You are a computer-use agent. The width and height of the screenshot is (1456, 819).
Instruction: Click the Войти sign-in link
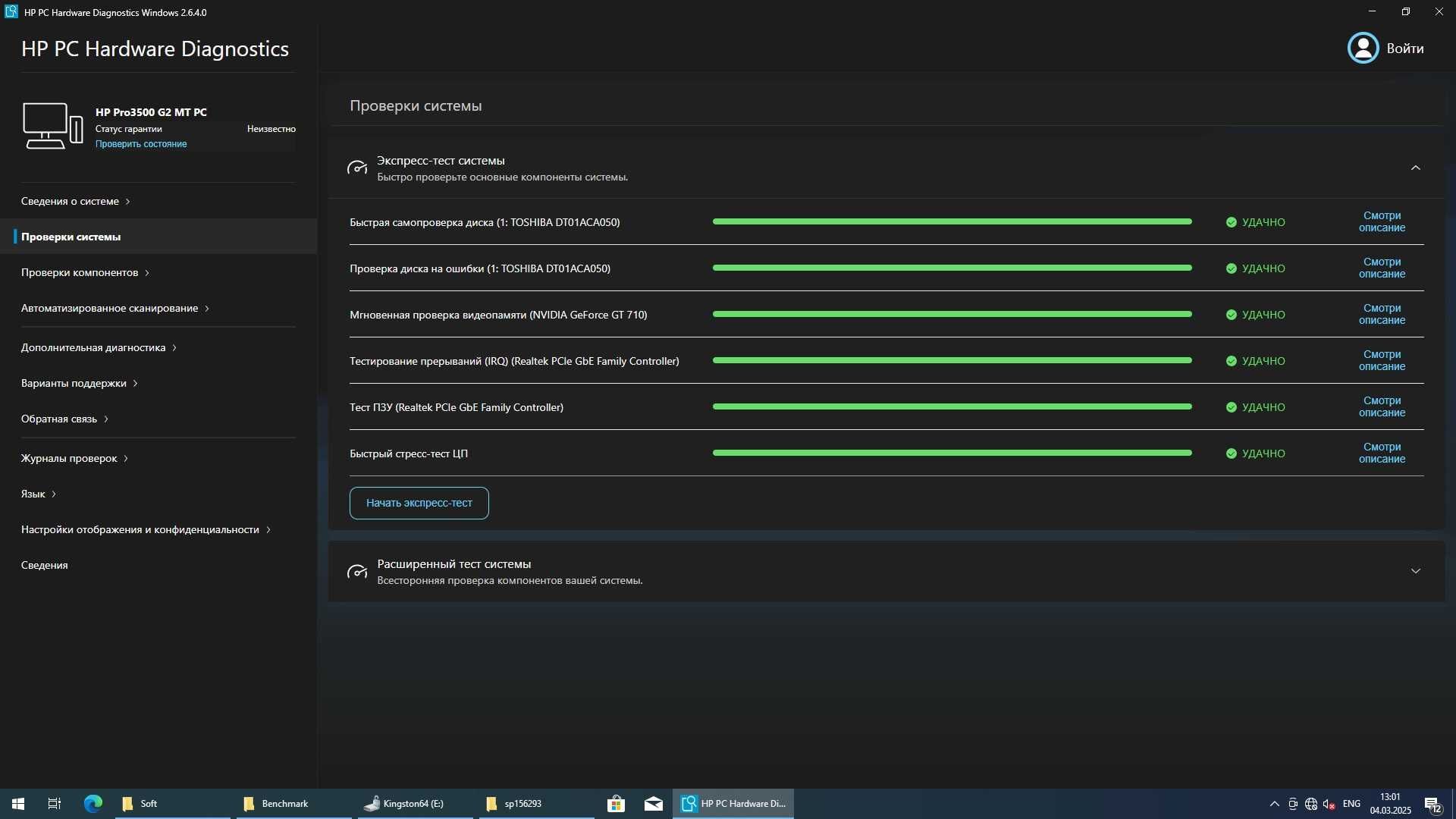point(1404,48)
